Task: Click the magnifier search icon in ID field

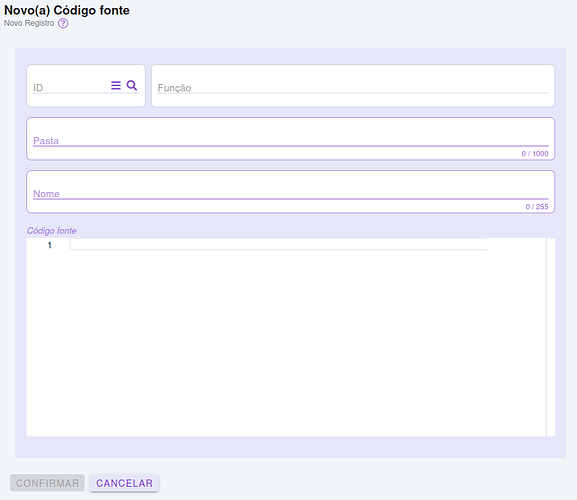Action: [x=132, y=85]
